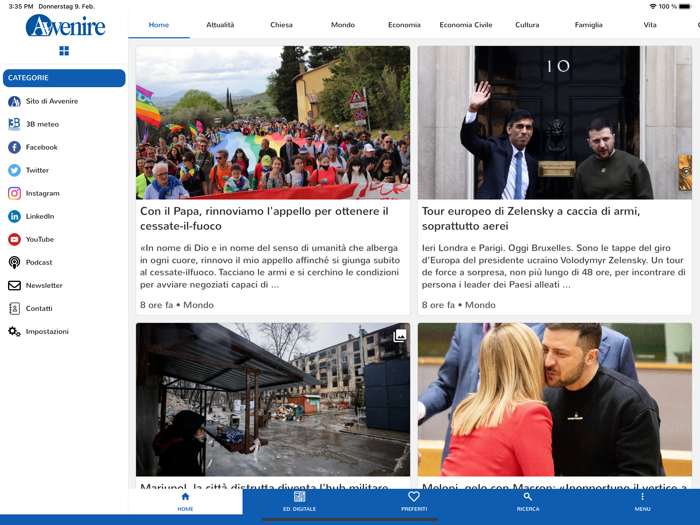This screenshot has height=525, width=700.
Task: Tap the Avvenire logo
Action: coord(65,25)
